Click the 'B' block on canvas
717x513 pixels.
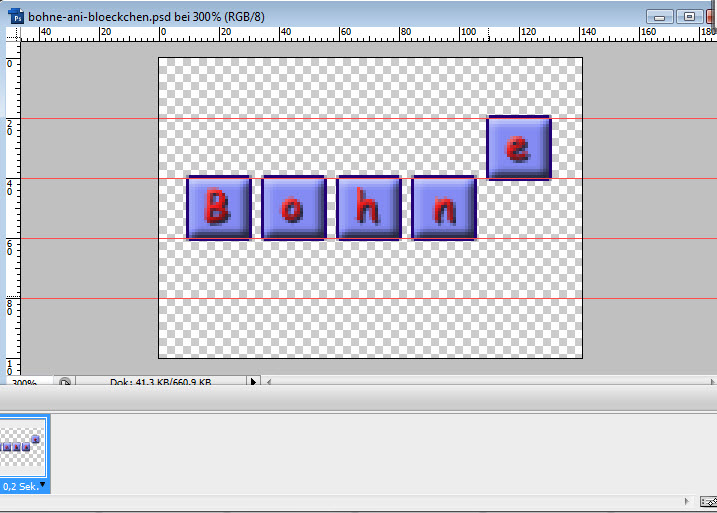click(x=218, y=209)
